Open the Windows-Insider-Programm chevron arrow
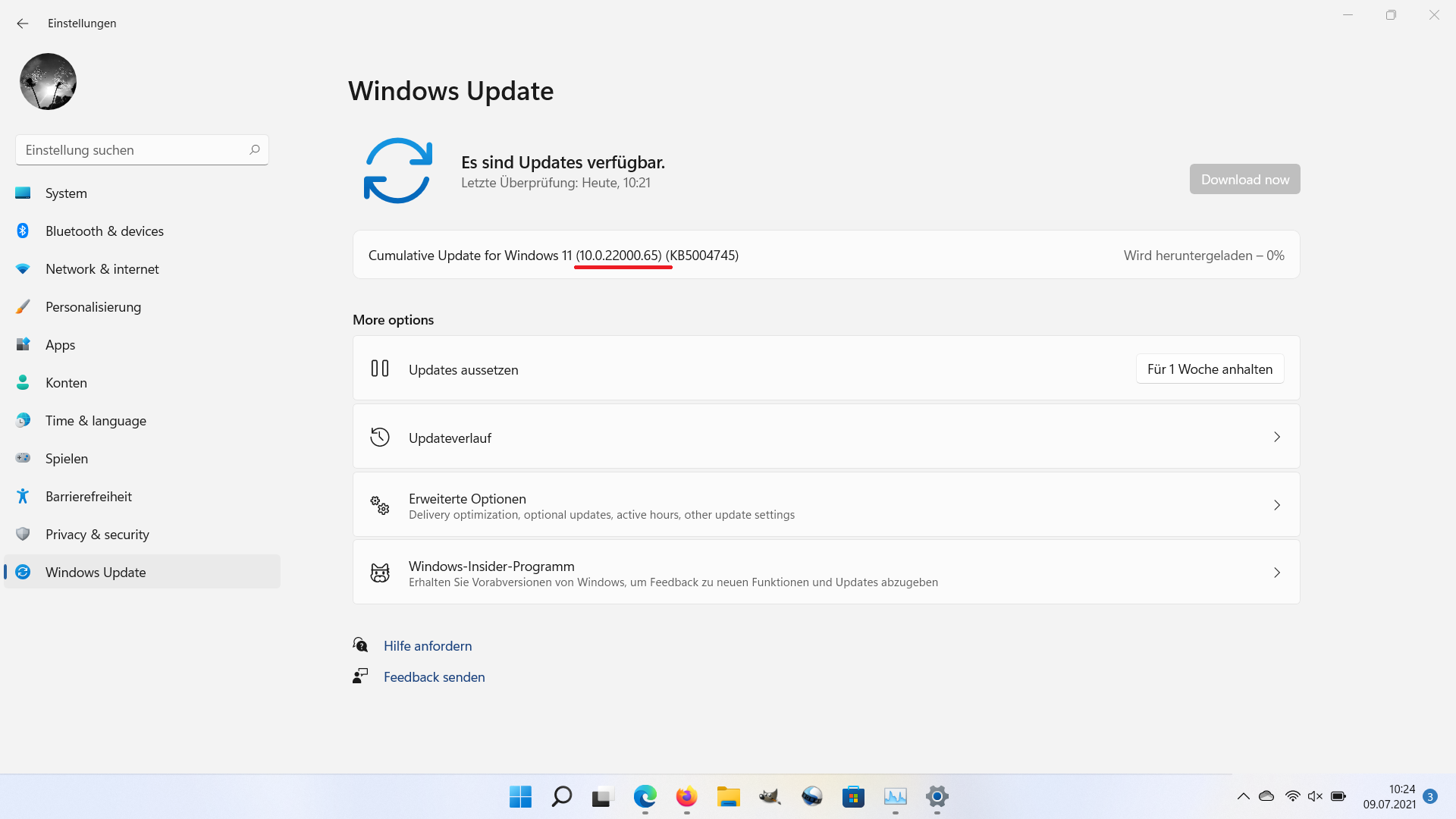Viewport: 1456px width, 819px height. pos(1277,573)
